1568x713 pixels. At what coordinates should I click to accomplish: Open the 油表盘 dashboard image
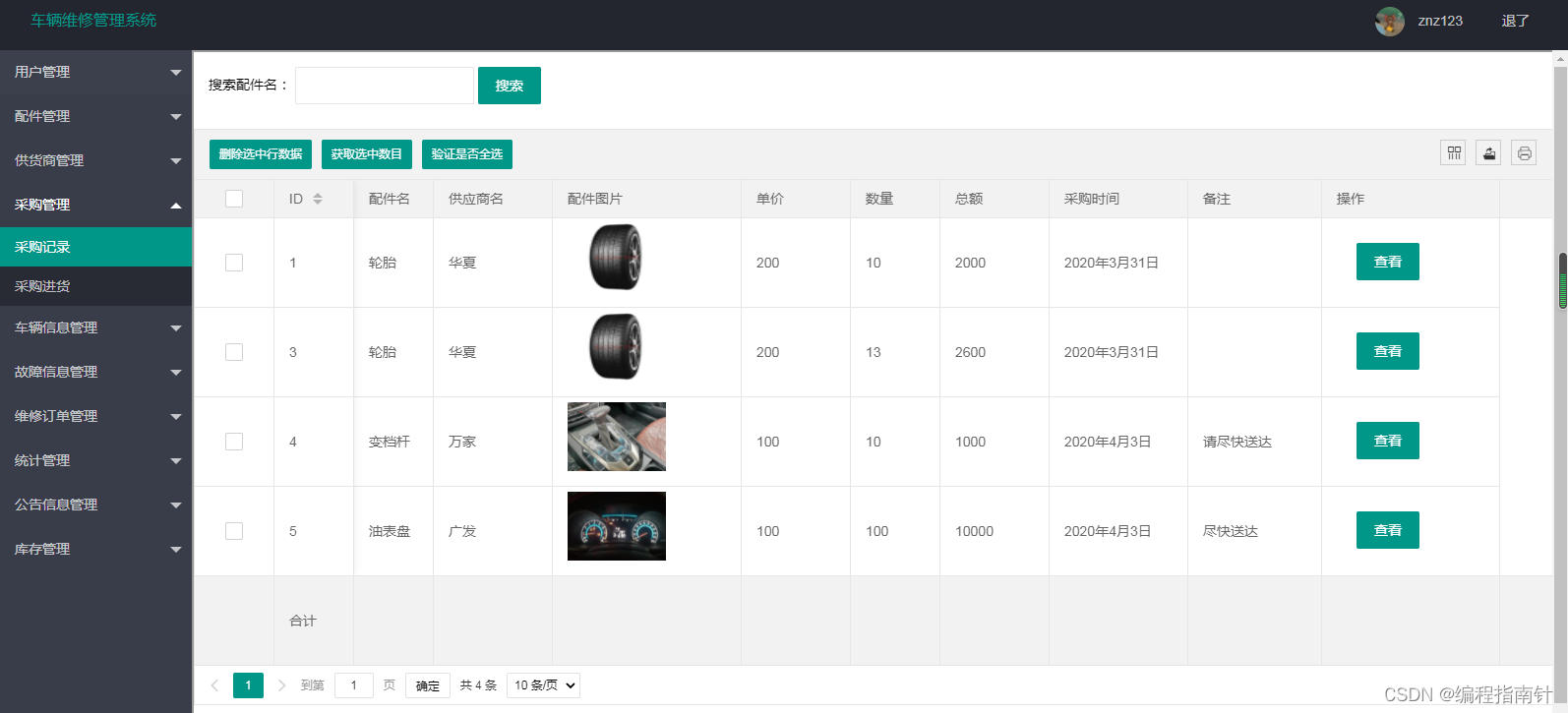[617, 526]
